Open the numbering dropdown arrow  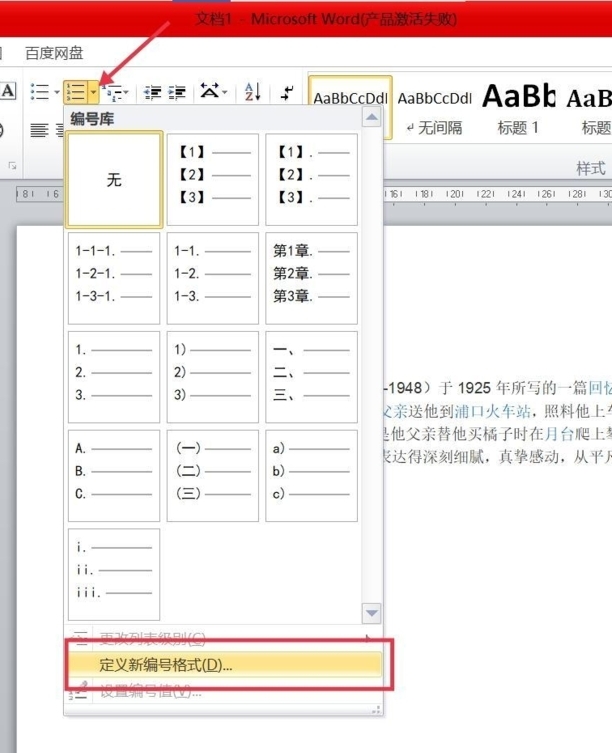coord(93,92)
